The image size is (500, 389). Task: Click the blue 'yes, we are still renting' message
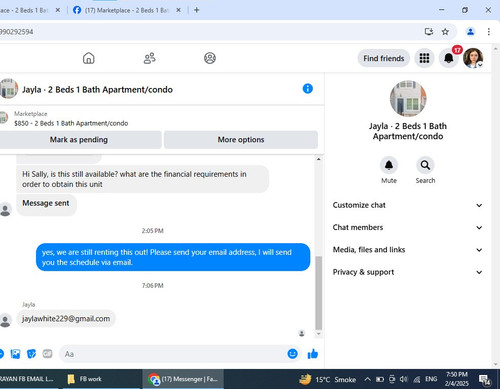click(173, 257)
